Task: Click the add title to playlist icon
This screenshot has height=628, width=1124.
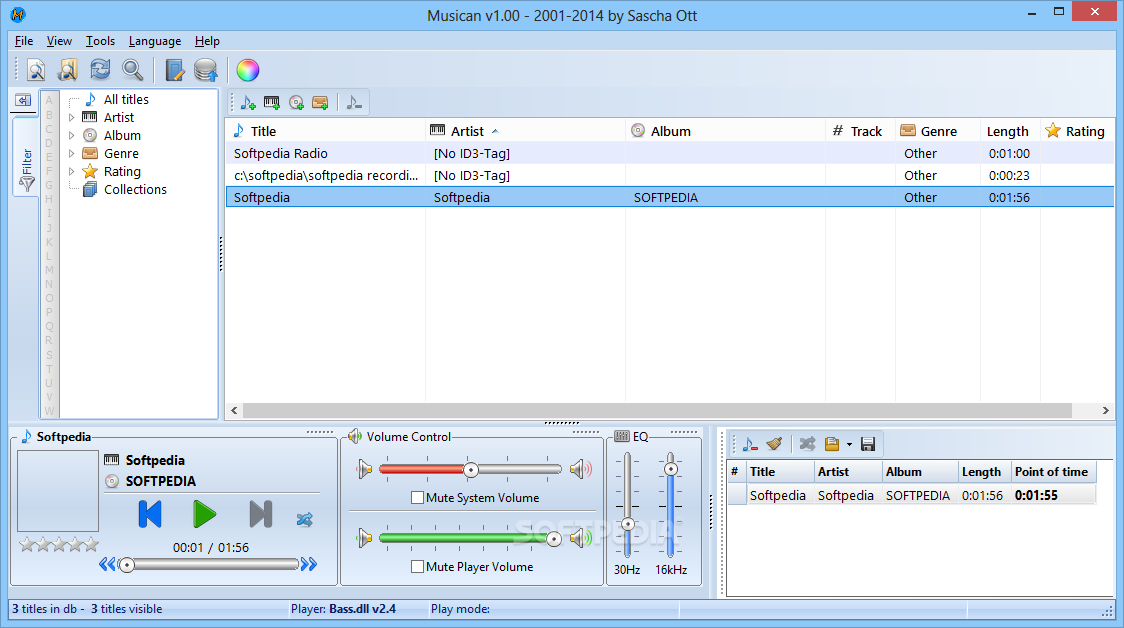Action: point(248,103)
